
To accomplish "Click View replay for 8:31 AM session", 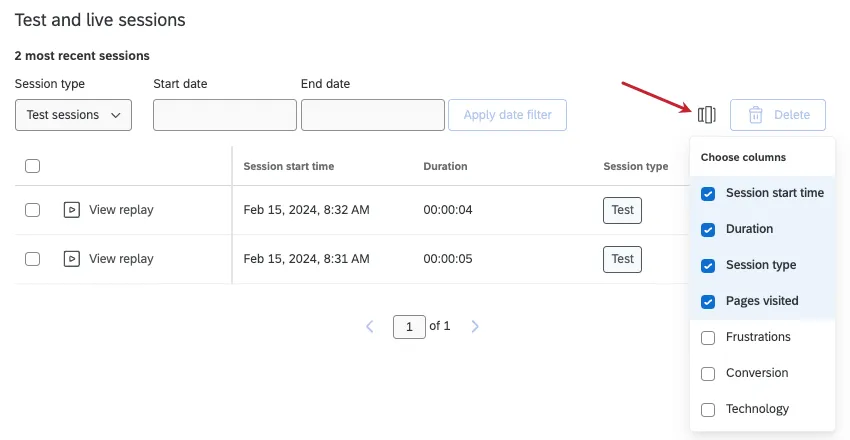I will tap(121, 259).
